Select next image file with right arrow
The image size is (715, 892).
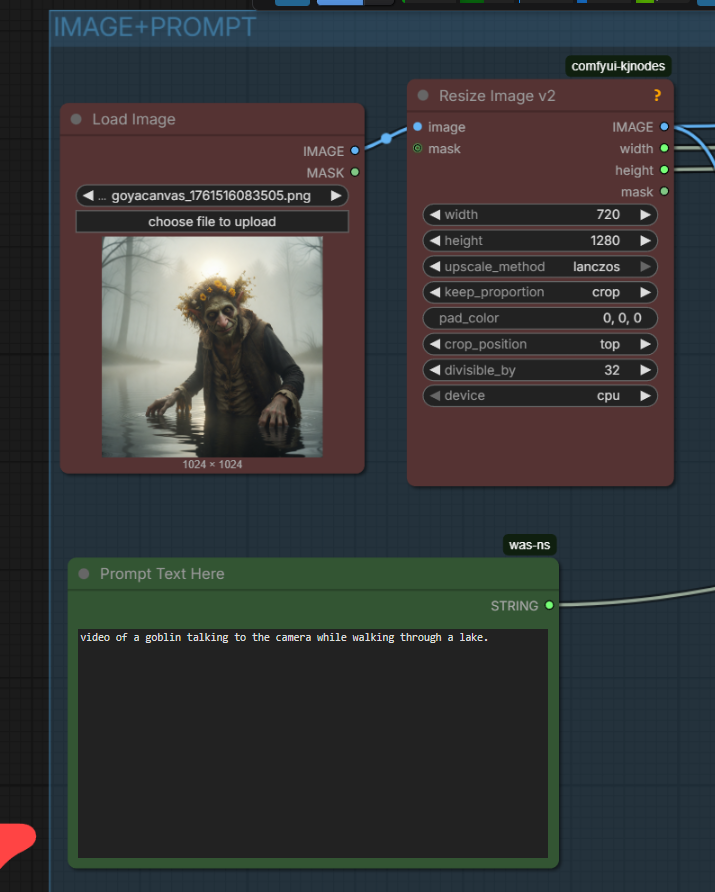(337, 196)
